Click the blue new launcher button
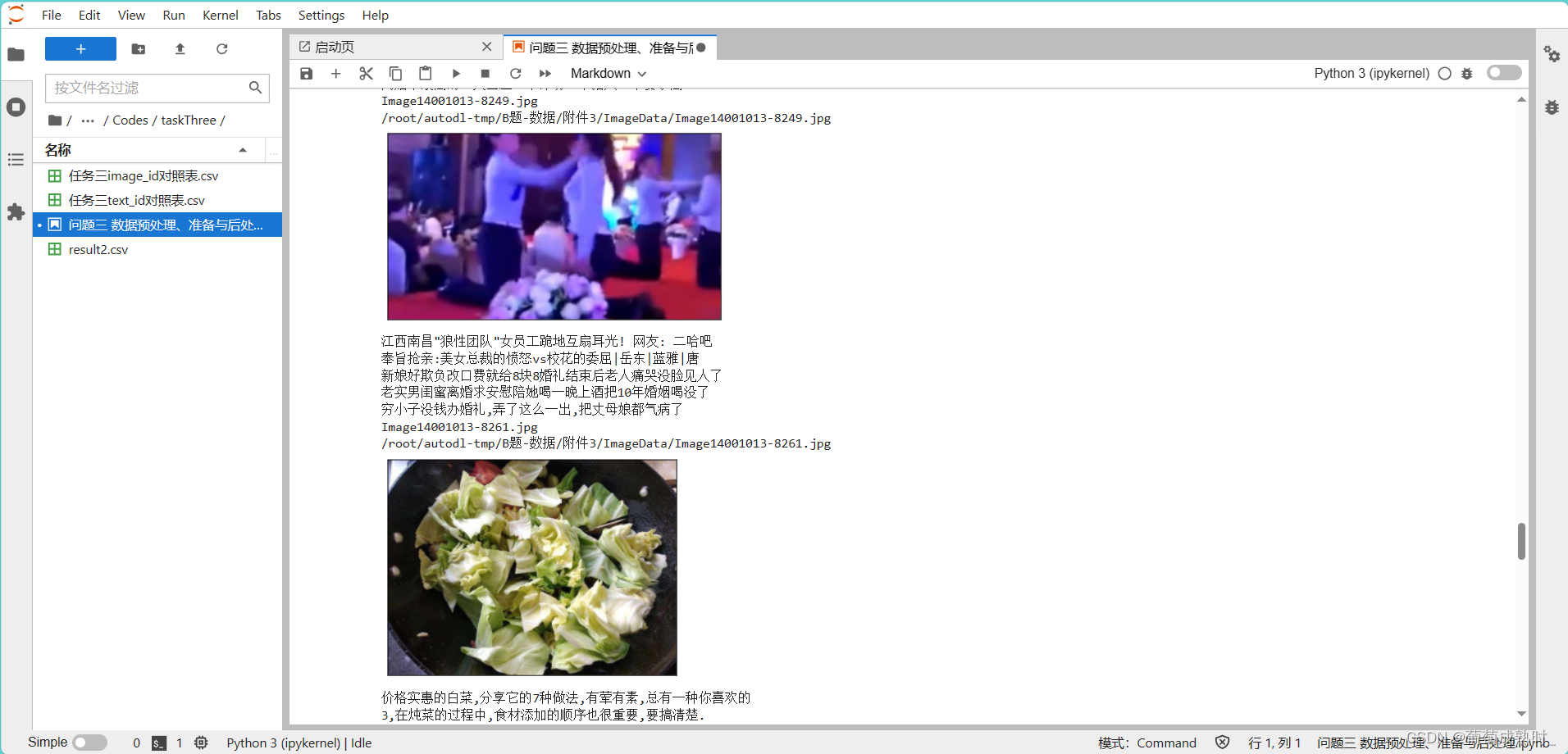This screenshot has width=1568, height=754. coord(80,49)
